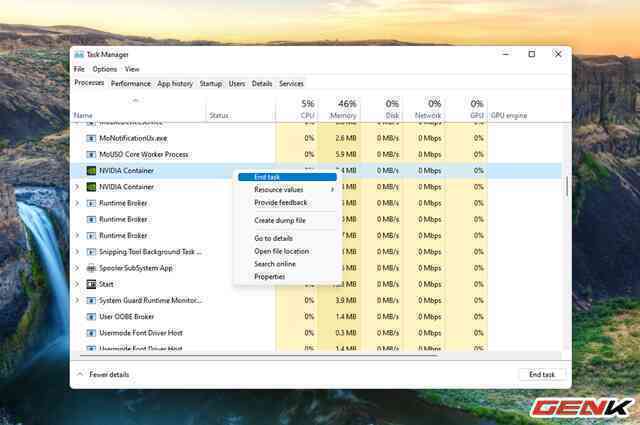The width and height of the screenshot is (640, 425).
Task: Click the vertical scrollbar thumb in process list
Action: [567, 186]
